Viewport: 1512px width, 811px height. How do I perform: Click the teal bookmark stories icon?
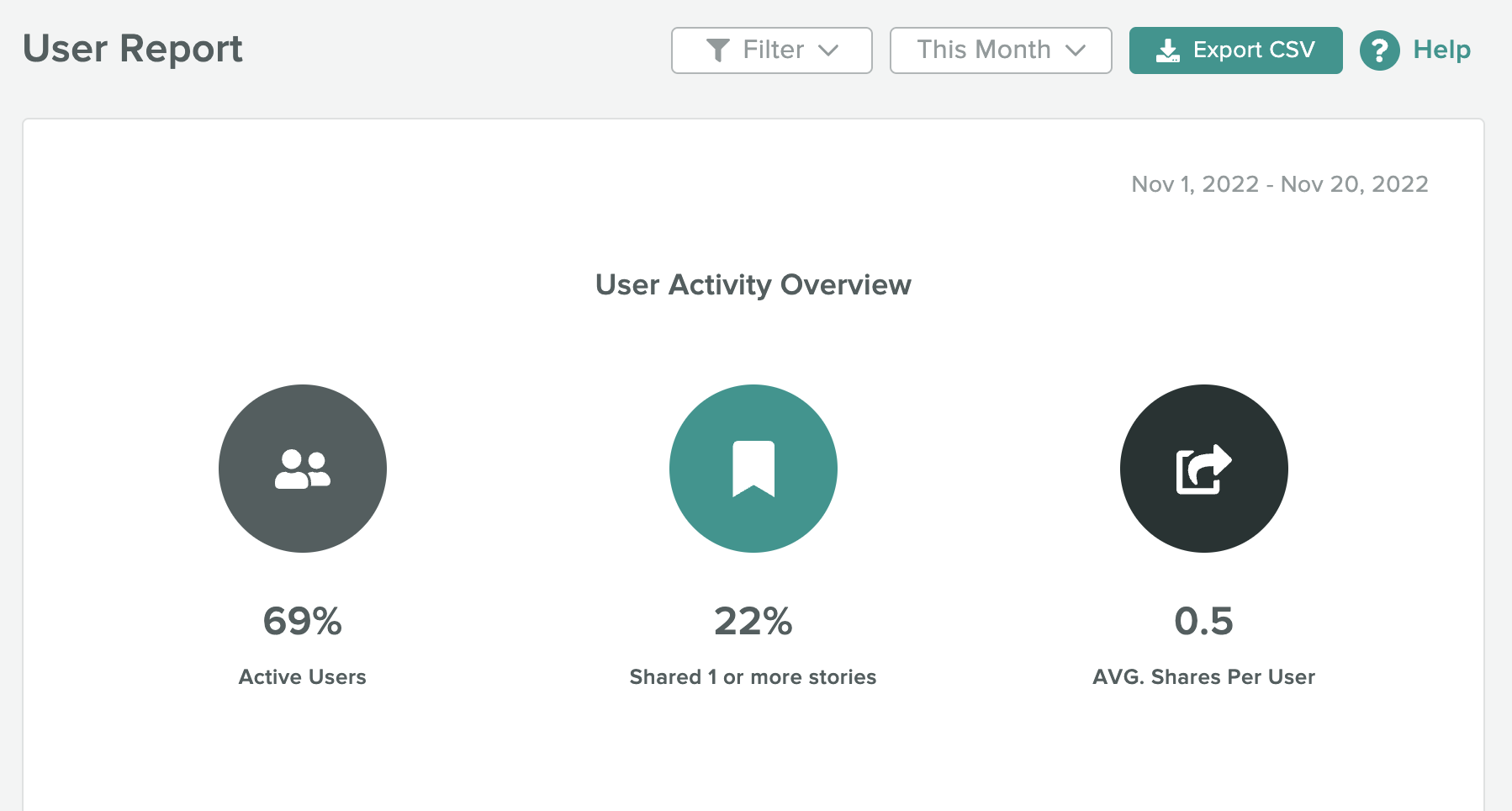(753, 469)
